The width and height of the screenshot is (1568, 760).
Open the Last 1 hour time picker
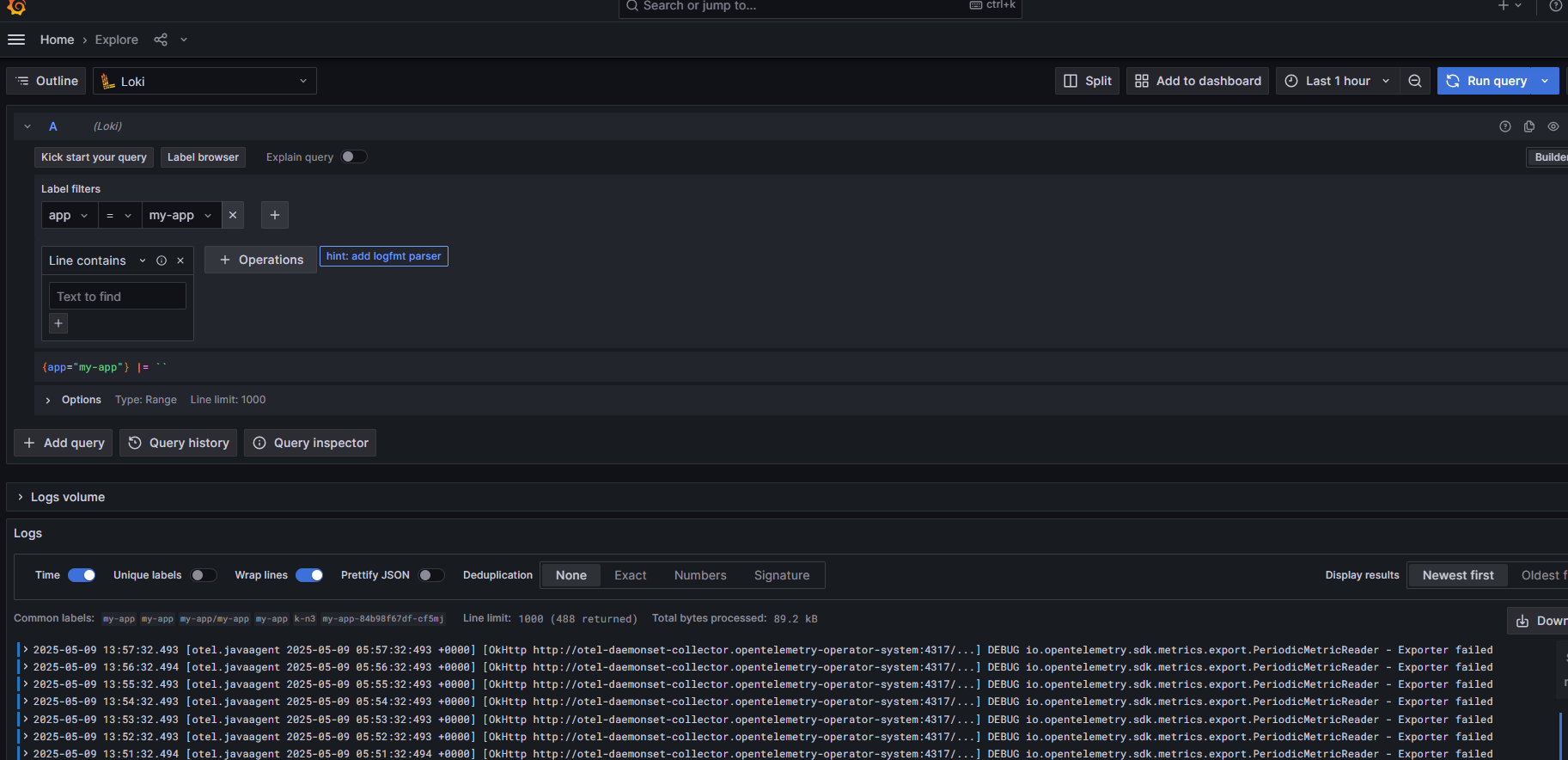(x=1337, y=81)
